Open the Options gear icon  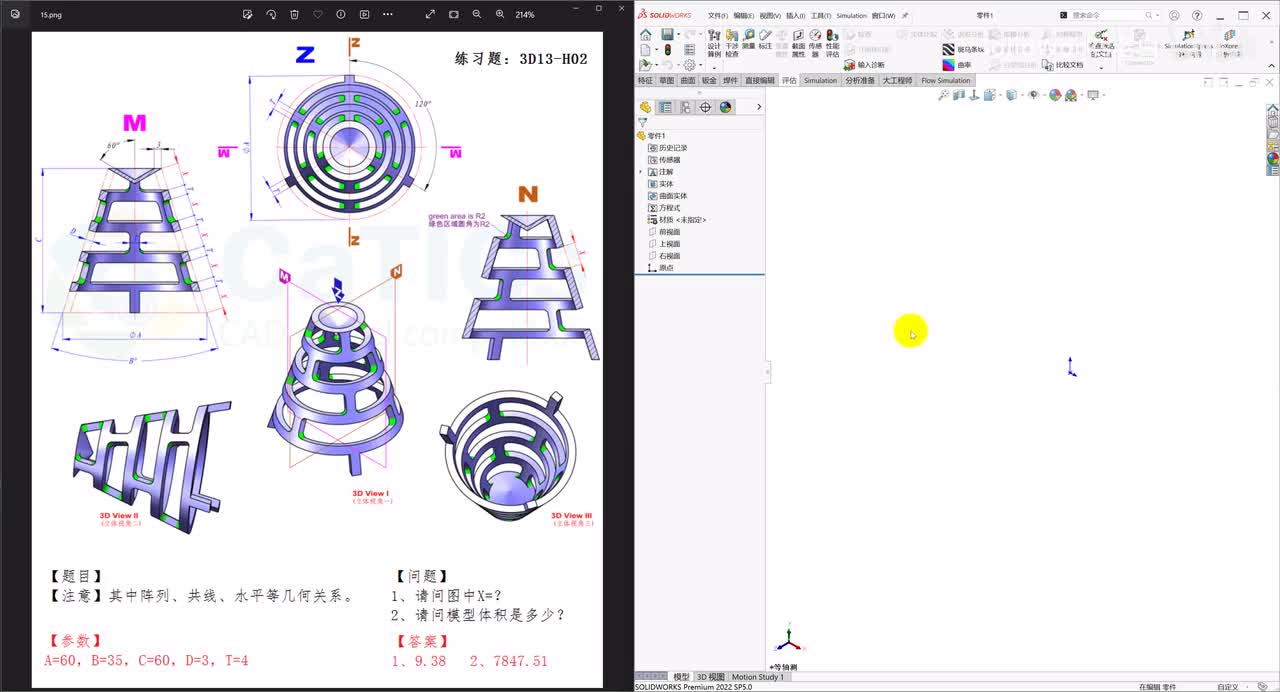pyautogui.click(x=688, y=65)
